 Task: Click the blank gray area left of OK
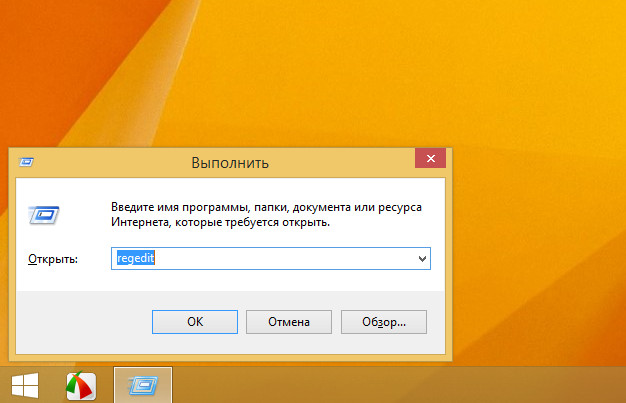pyautogui.click(x=80, y=322)
